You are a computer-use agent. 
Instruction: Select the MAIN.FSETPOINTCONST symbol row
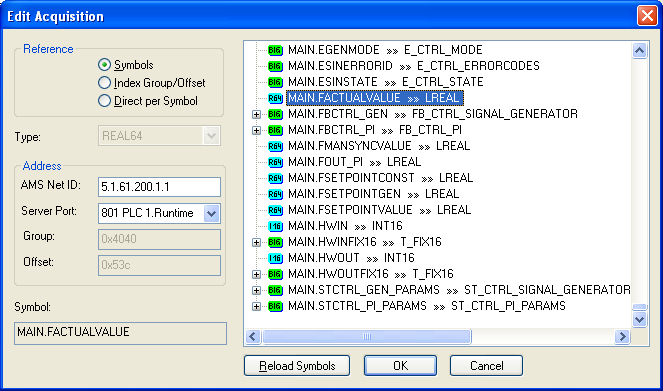click(x=381, y=178)
